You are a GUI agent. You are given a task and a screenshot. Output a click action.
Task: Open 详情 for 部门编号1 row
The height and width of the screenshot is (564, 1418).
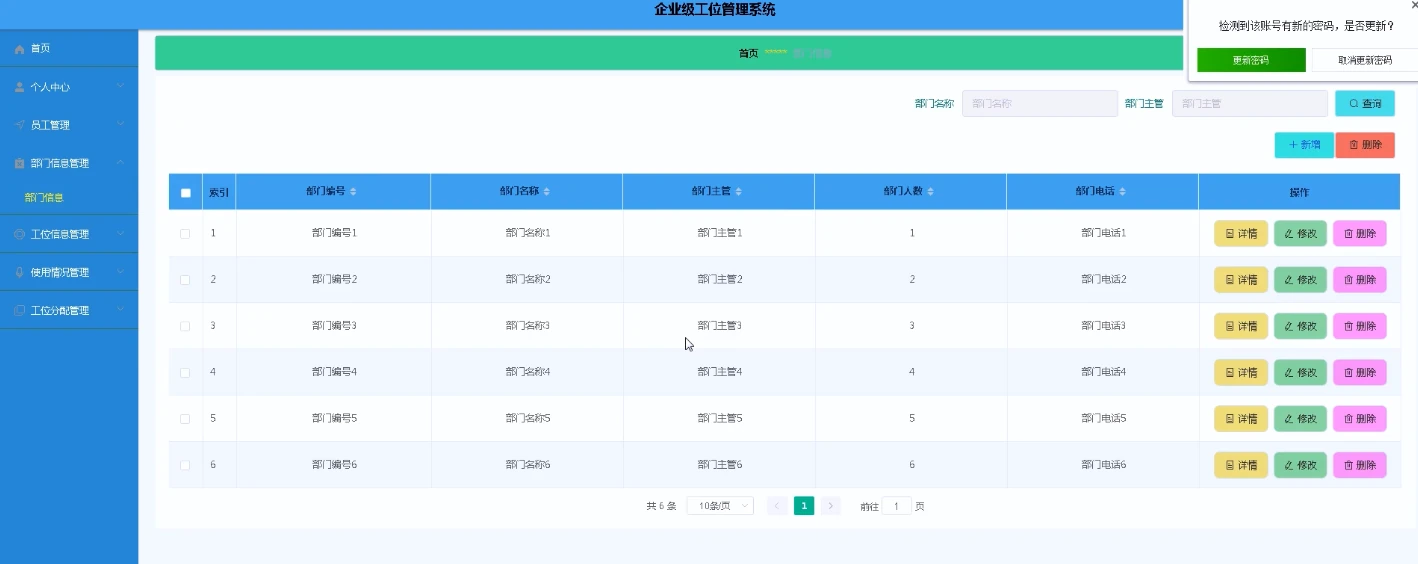(x=1241, y=234)
